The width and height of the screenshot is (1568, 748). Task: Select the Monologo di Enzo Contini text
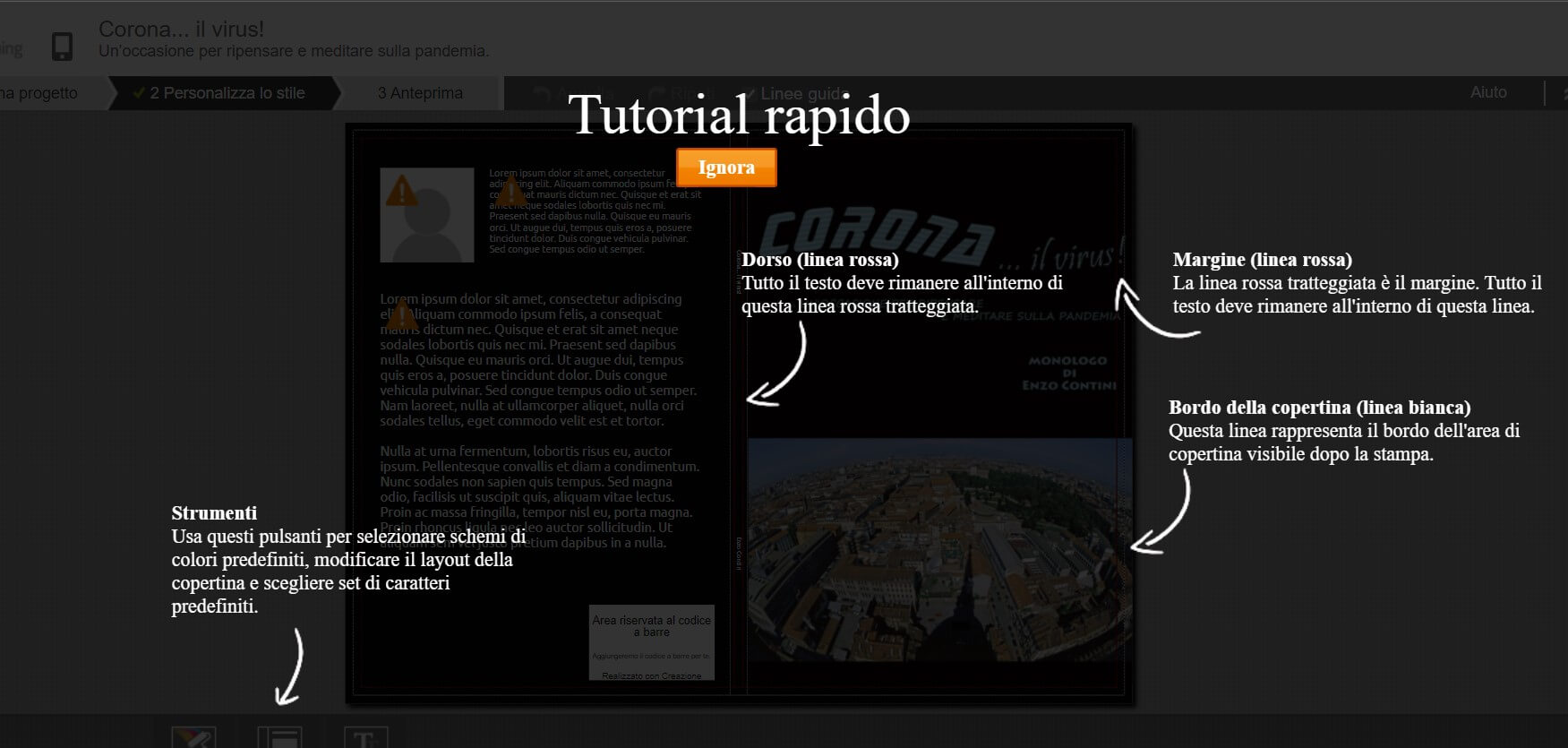pyautogui.click(x=1068, y=373)
